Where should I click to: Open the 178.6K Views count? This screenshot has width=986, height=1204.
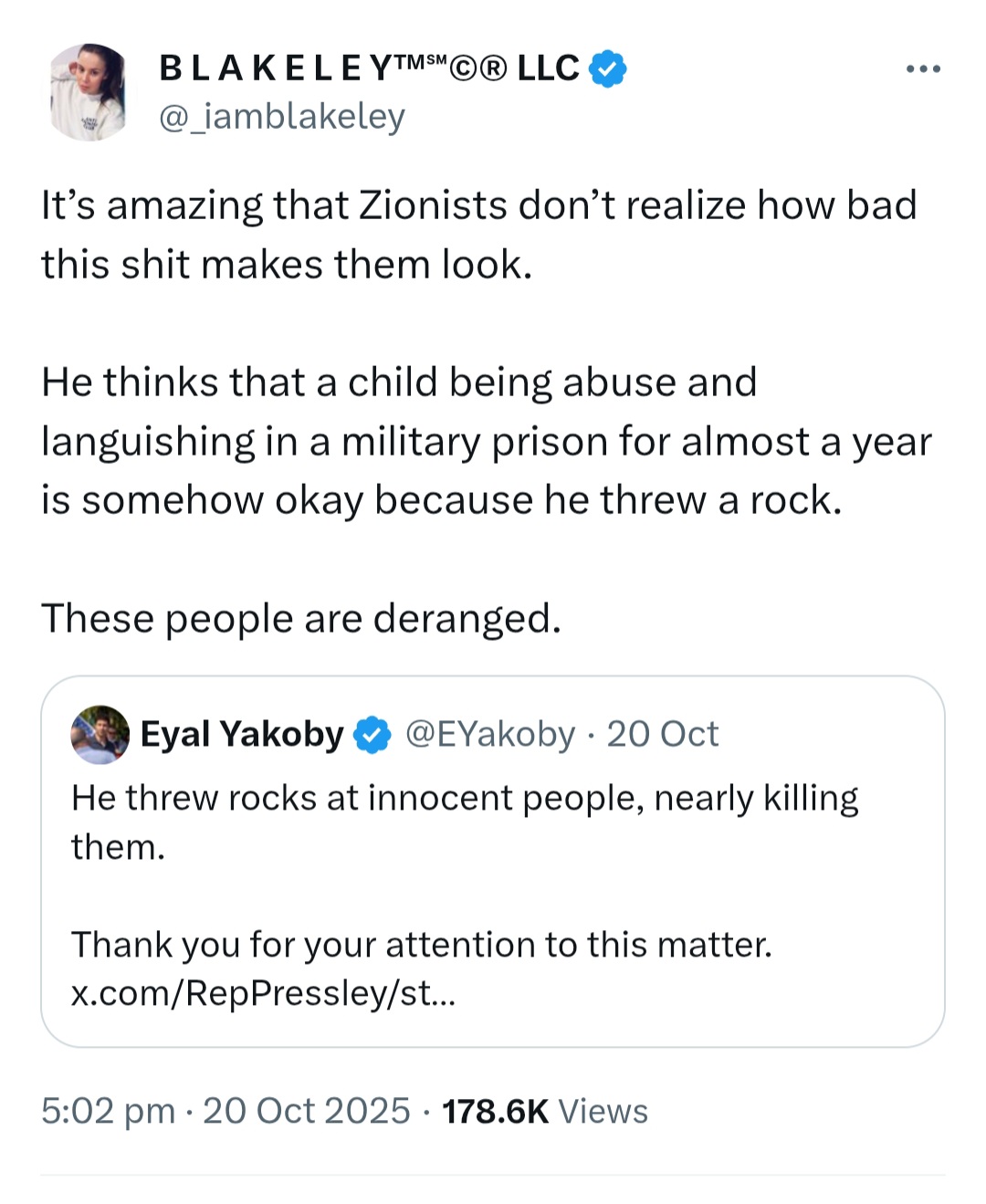545,1111
